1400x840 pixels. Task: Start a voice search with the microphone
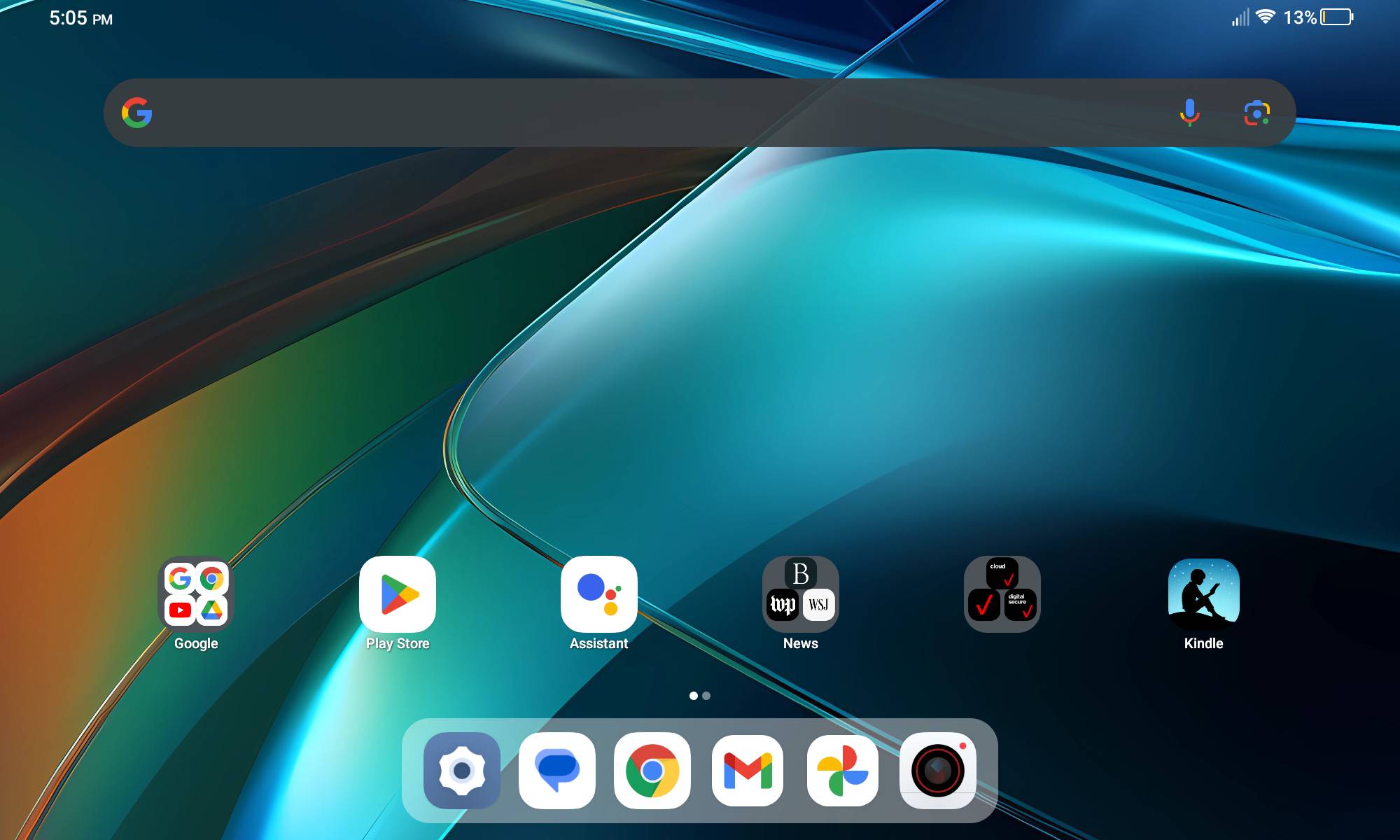click(x=1189, y=112)
